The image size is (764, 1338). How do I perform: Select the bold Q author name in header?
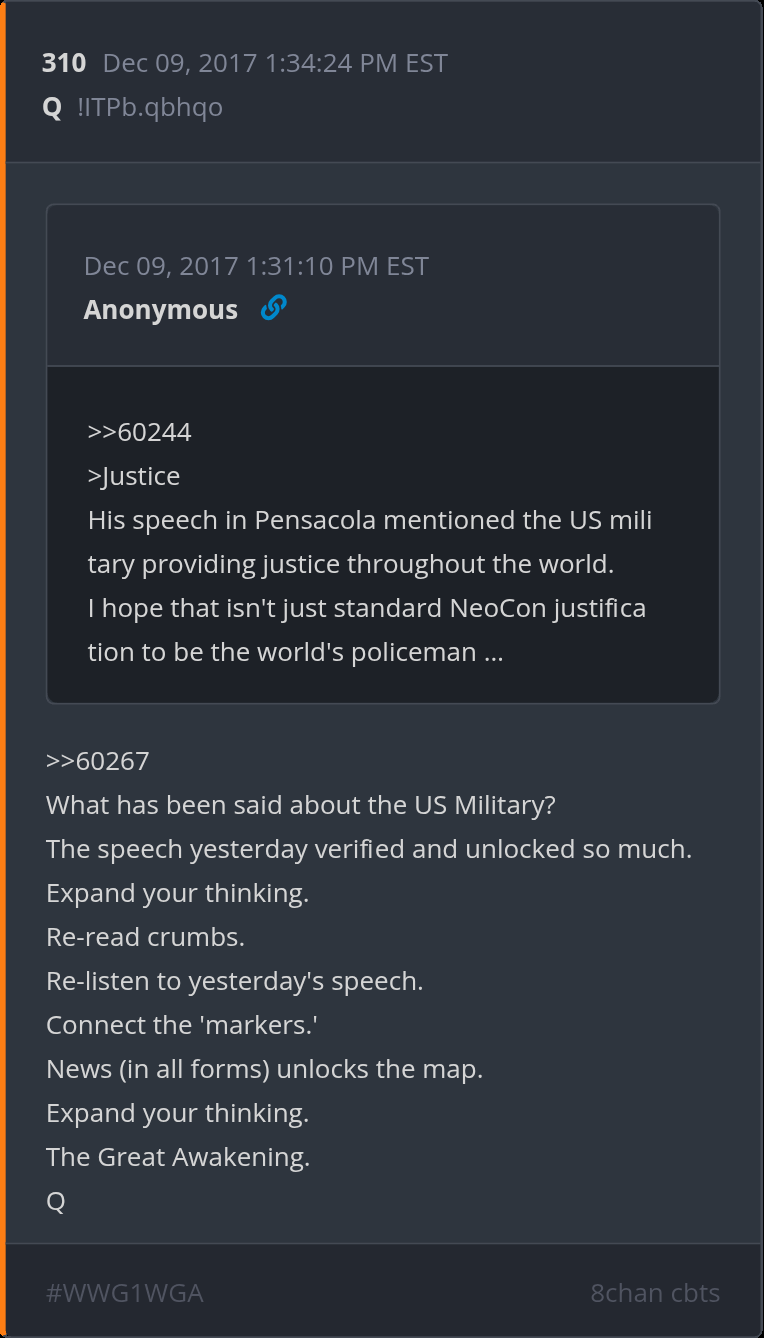[x=52, y=107]
